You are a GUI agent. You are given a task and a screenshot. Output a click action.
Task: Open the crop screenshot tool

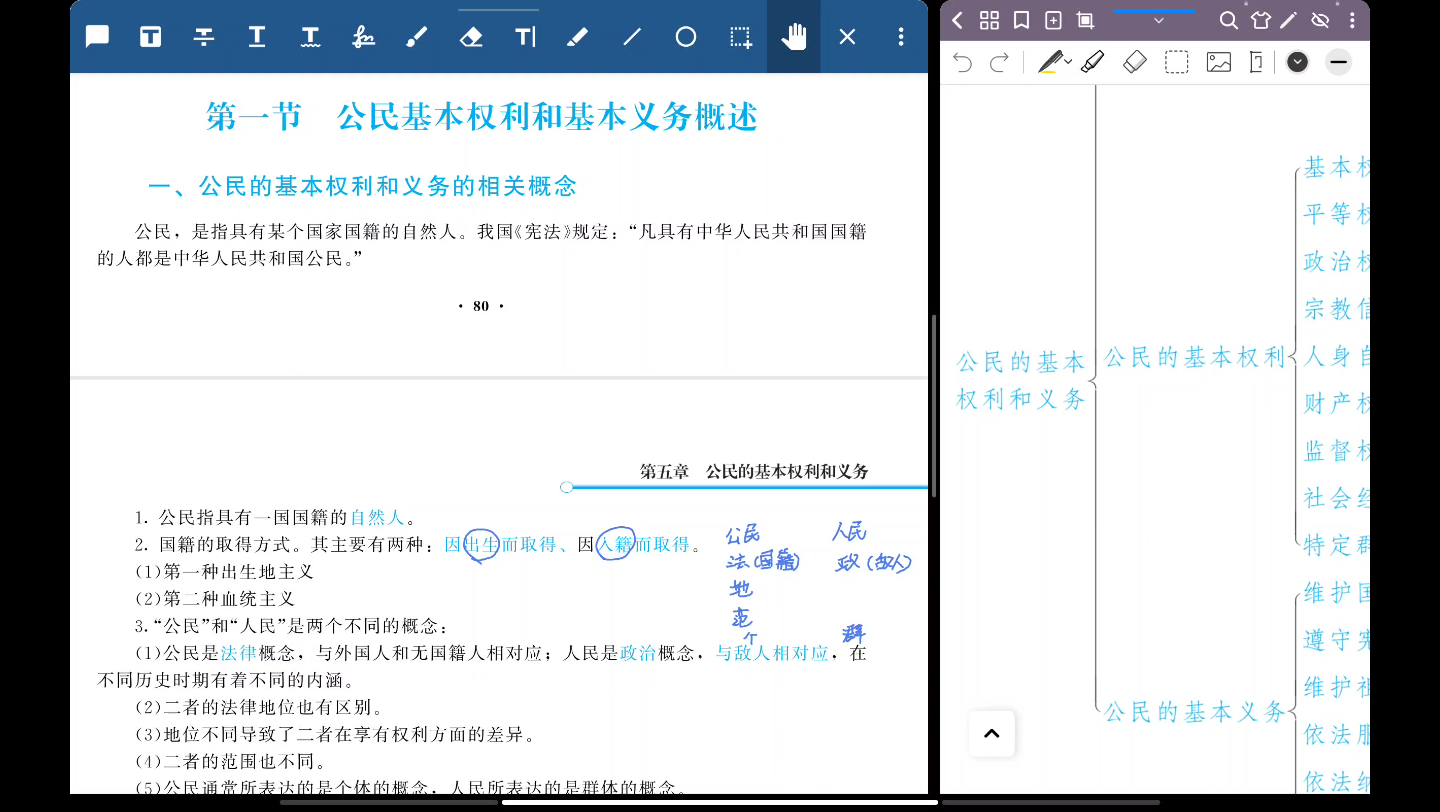click(x=1085, y=20)
